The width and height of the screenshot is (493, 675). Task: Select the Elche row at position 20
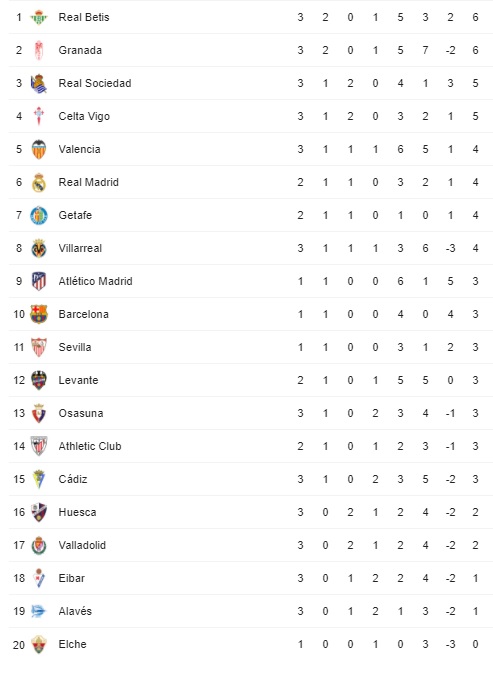tap(251, 644)
